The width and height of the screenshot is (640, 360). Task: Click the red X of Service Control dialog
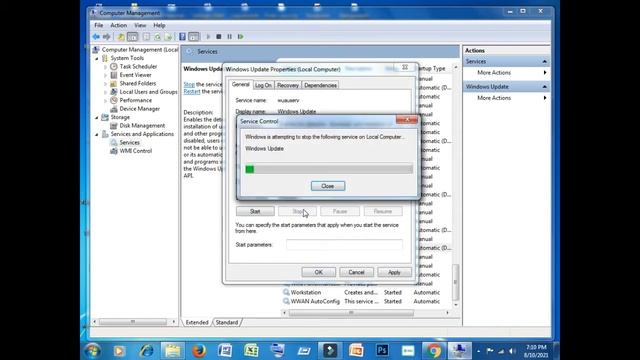(x=407, y=120)
